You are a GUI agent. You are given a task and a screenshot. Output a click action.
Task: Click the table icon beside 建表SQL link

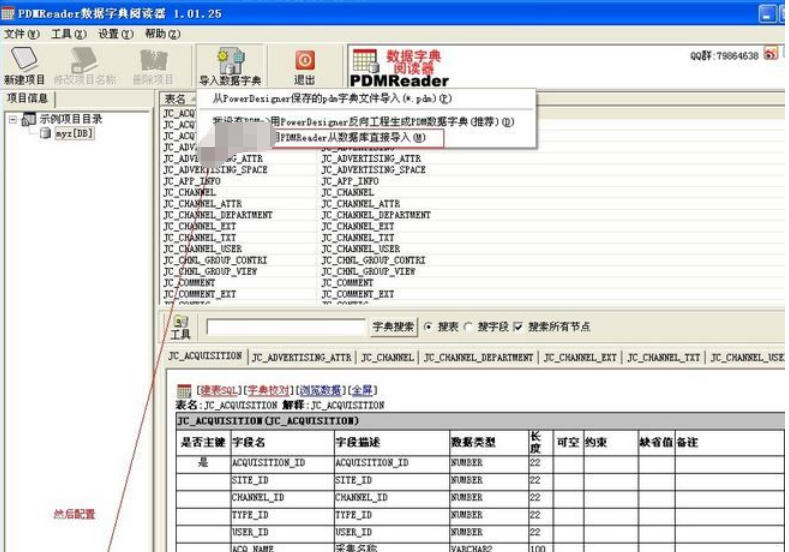[184, 390]
